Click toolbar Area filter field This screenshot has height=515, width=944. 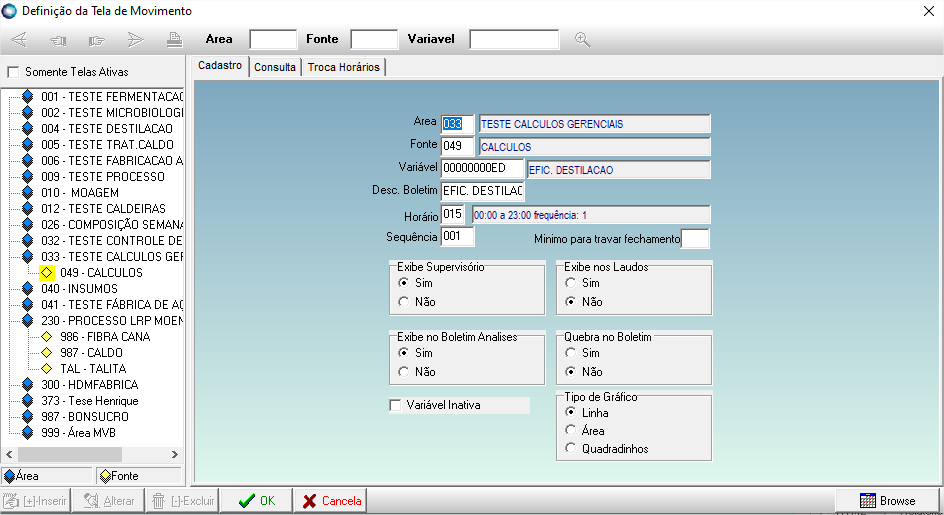tap(273, 40)
